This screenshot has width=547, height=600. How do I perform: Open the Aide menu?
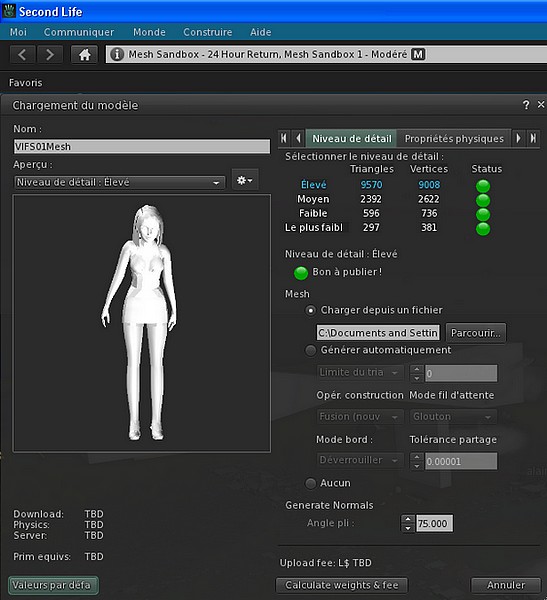(261, 32)
